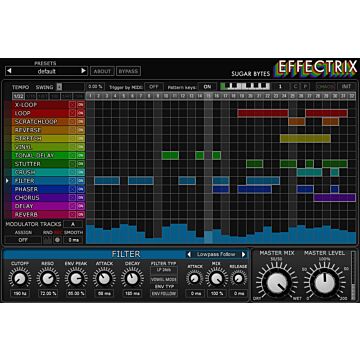
Task: Clear the X-LOOP track with its X icon
Action: [x=72, y=105]
